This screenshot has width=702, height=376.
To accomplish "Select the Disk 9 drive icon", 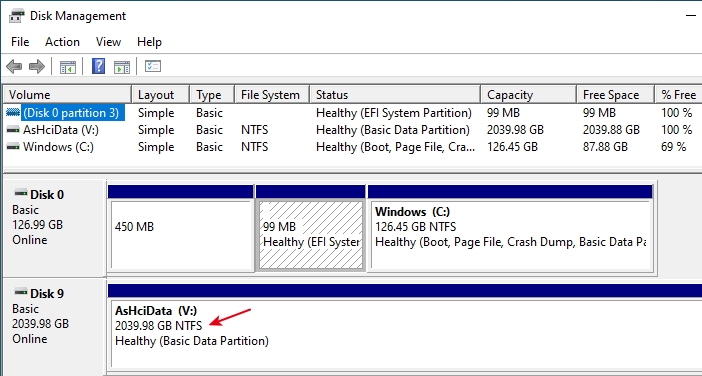I will (x=20, y=293).
